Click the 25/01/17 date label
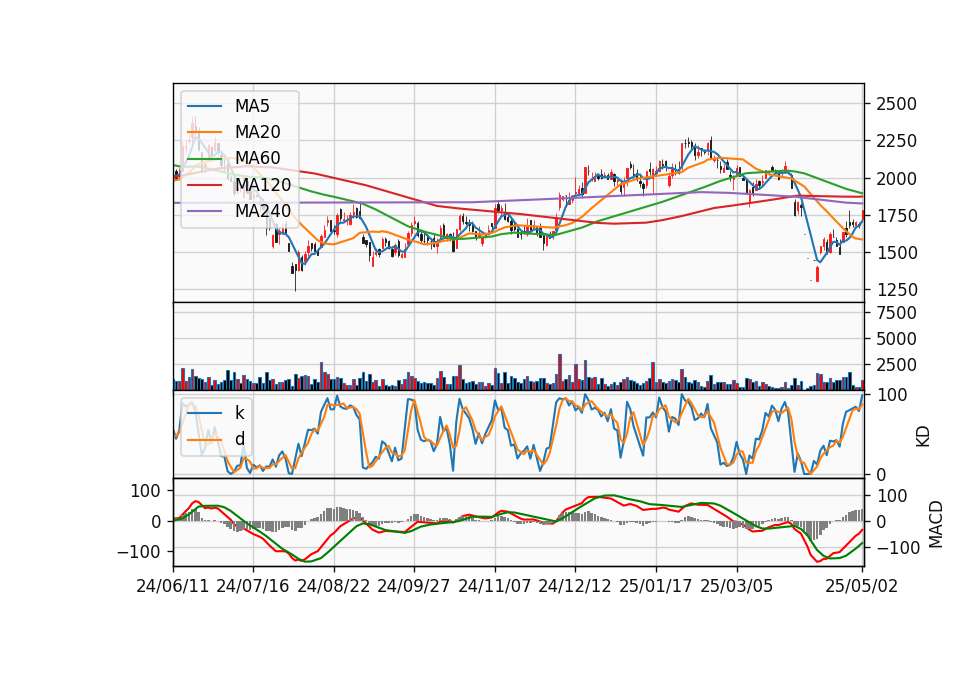The width and height of the screenshot is (960, 690). [656, 586]
